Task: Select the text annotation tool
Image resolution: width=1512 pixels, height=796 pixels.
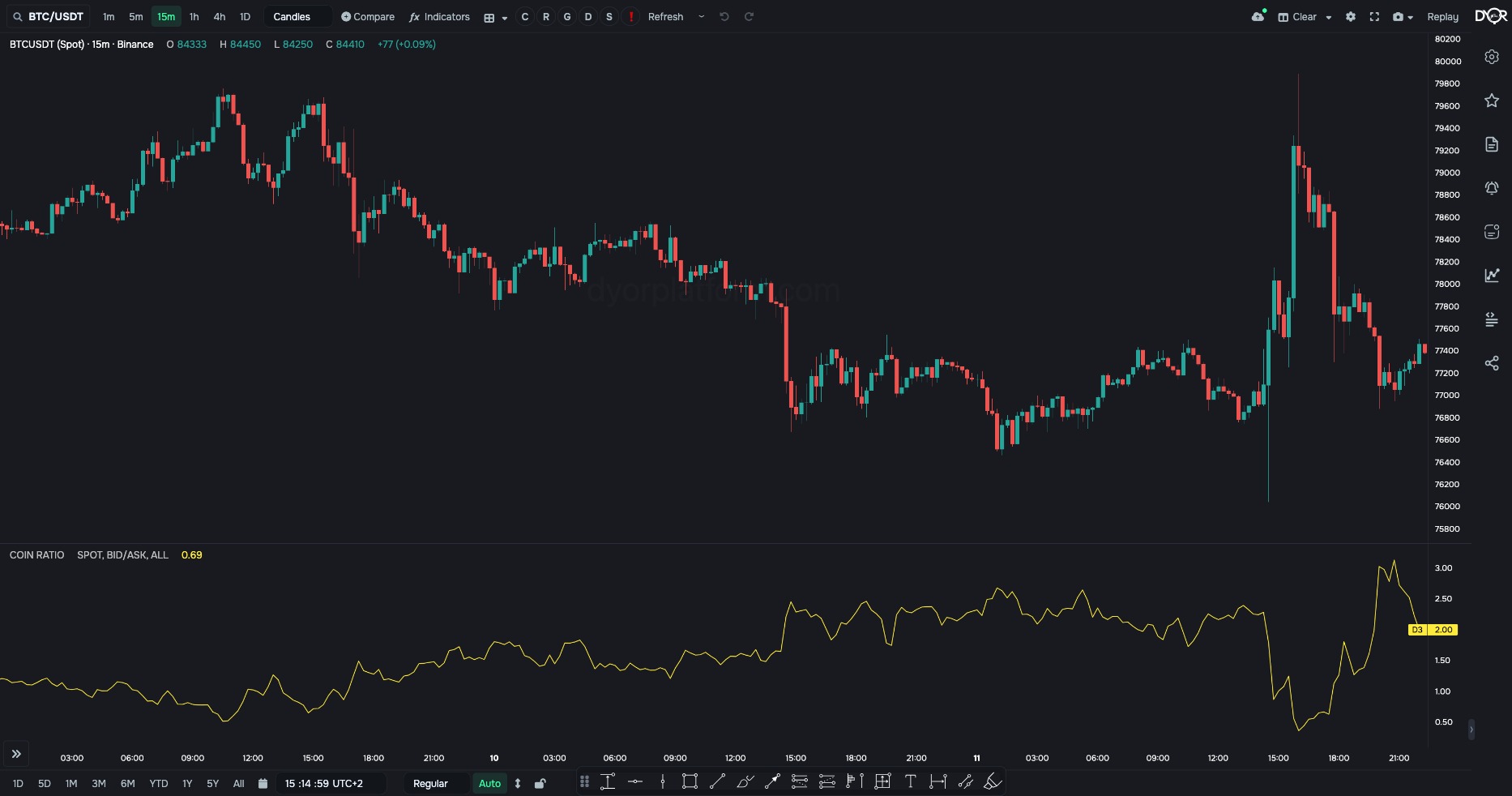Action: tap(910, 781)
